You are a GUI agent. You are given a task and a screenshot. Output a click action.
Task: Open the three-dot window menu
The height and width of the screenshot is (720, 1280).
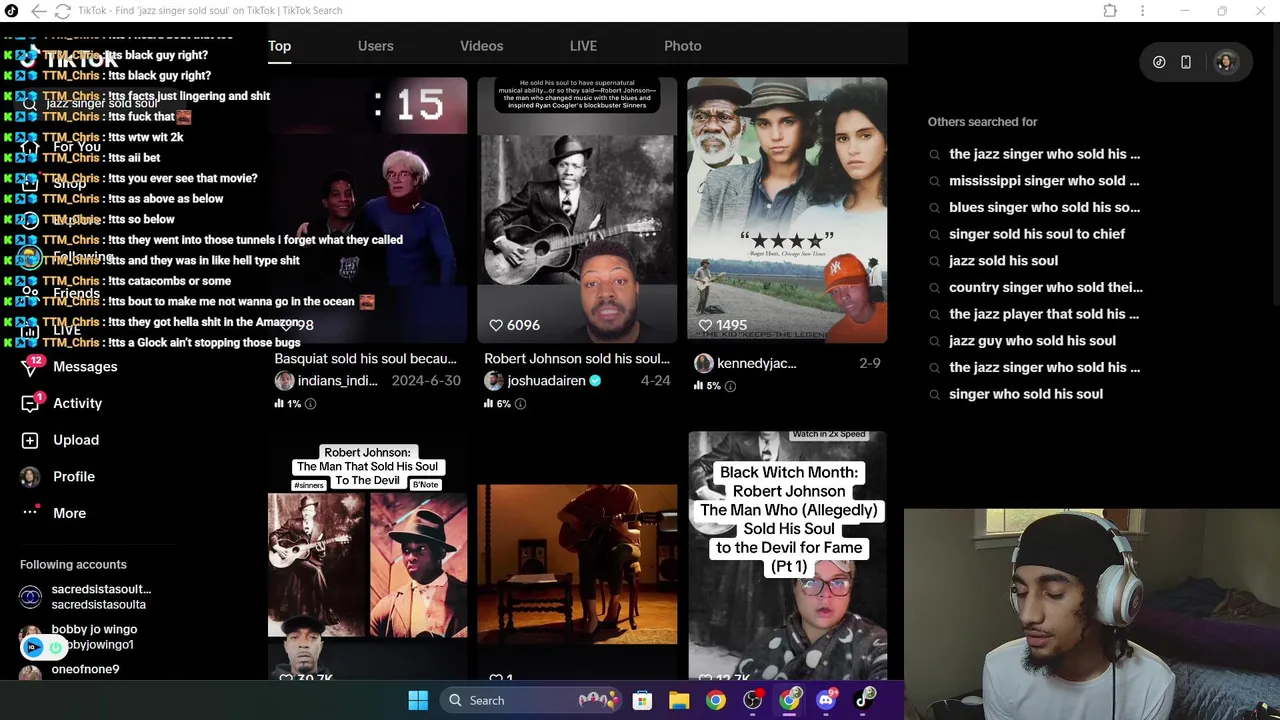click(1142, 11)
